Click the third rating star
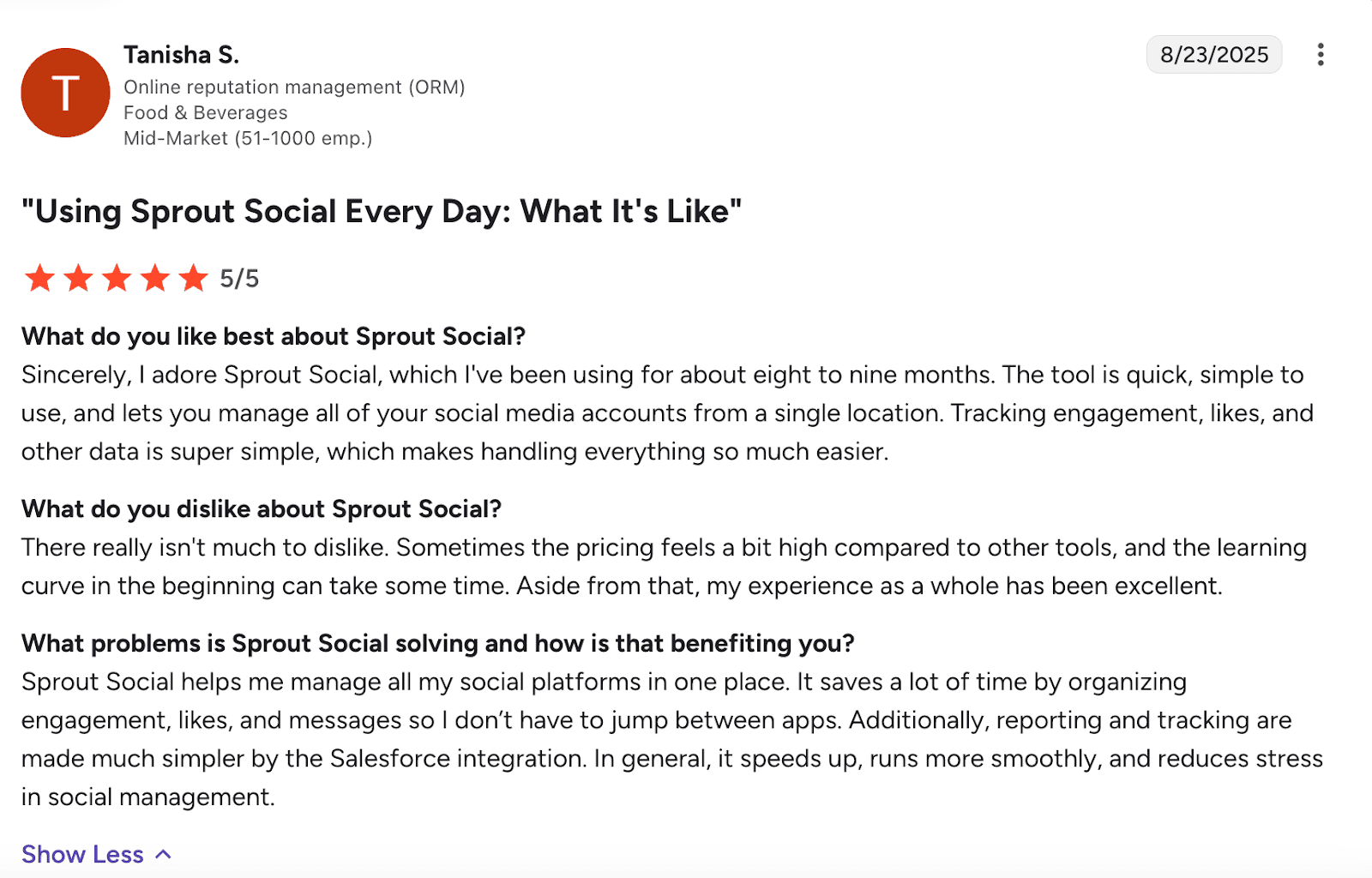The image size is (1372, 878). coord(117,279)
